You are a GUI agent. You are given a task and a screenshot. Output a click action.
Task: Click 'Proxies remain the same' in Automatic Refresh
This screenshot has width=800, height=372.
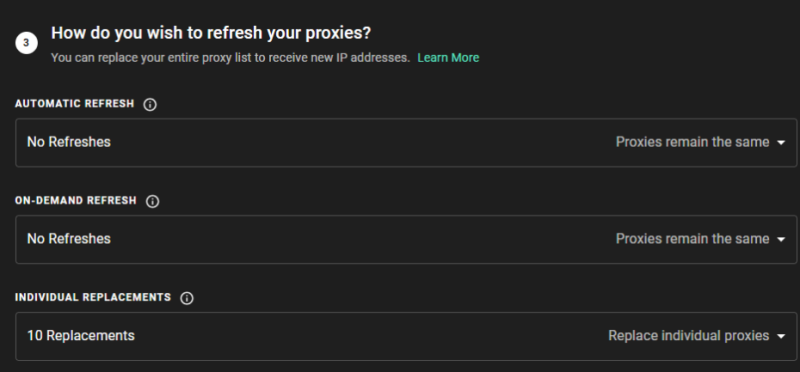[x=692, y=142]
